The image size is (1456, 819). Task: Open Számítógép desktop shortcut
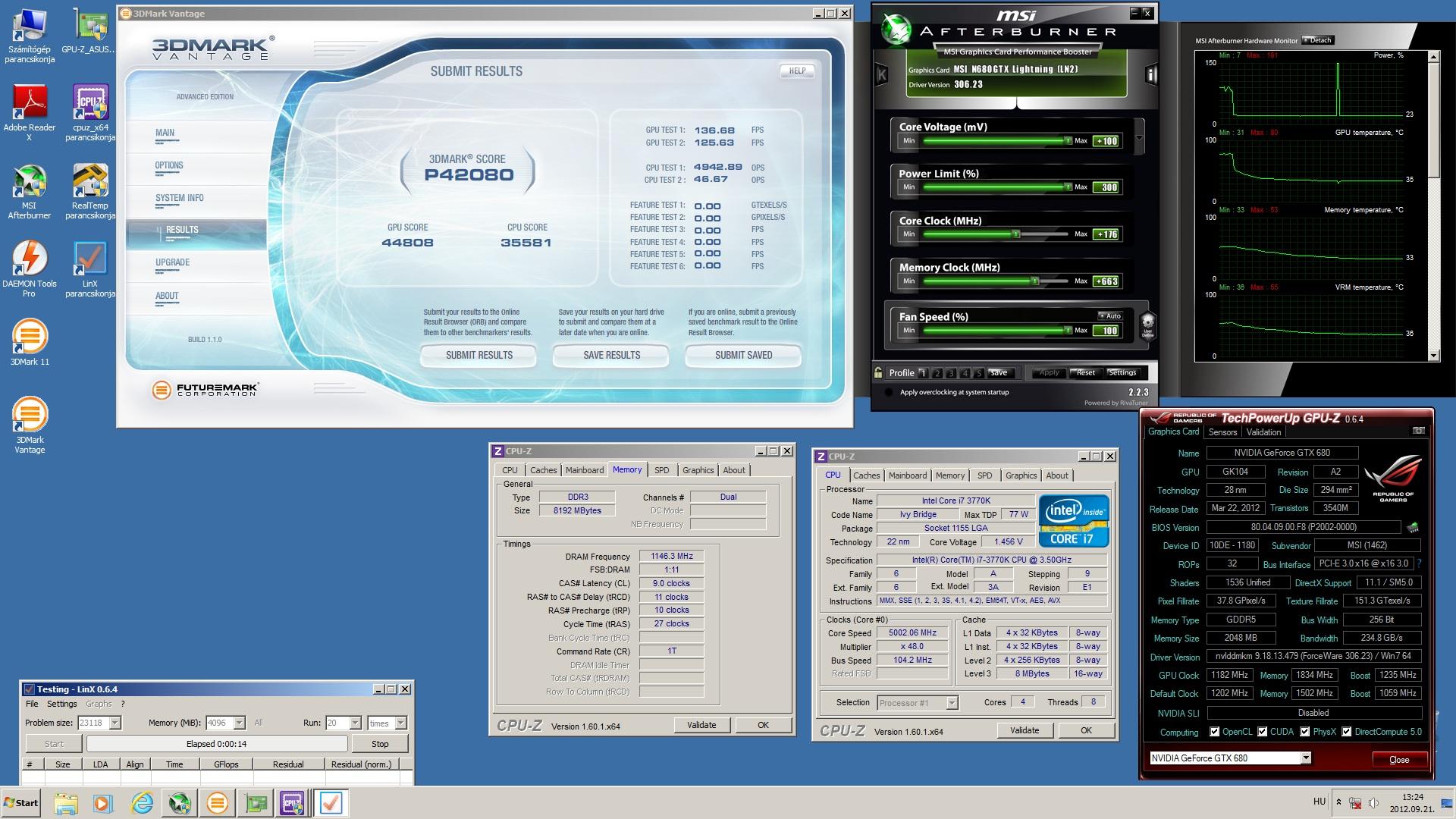pyautogui.click(x=29, y=34)
